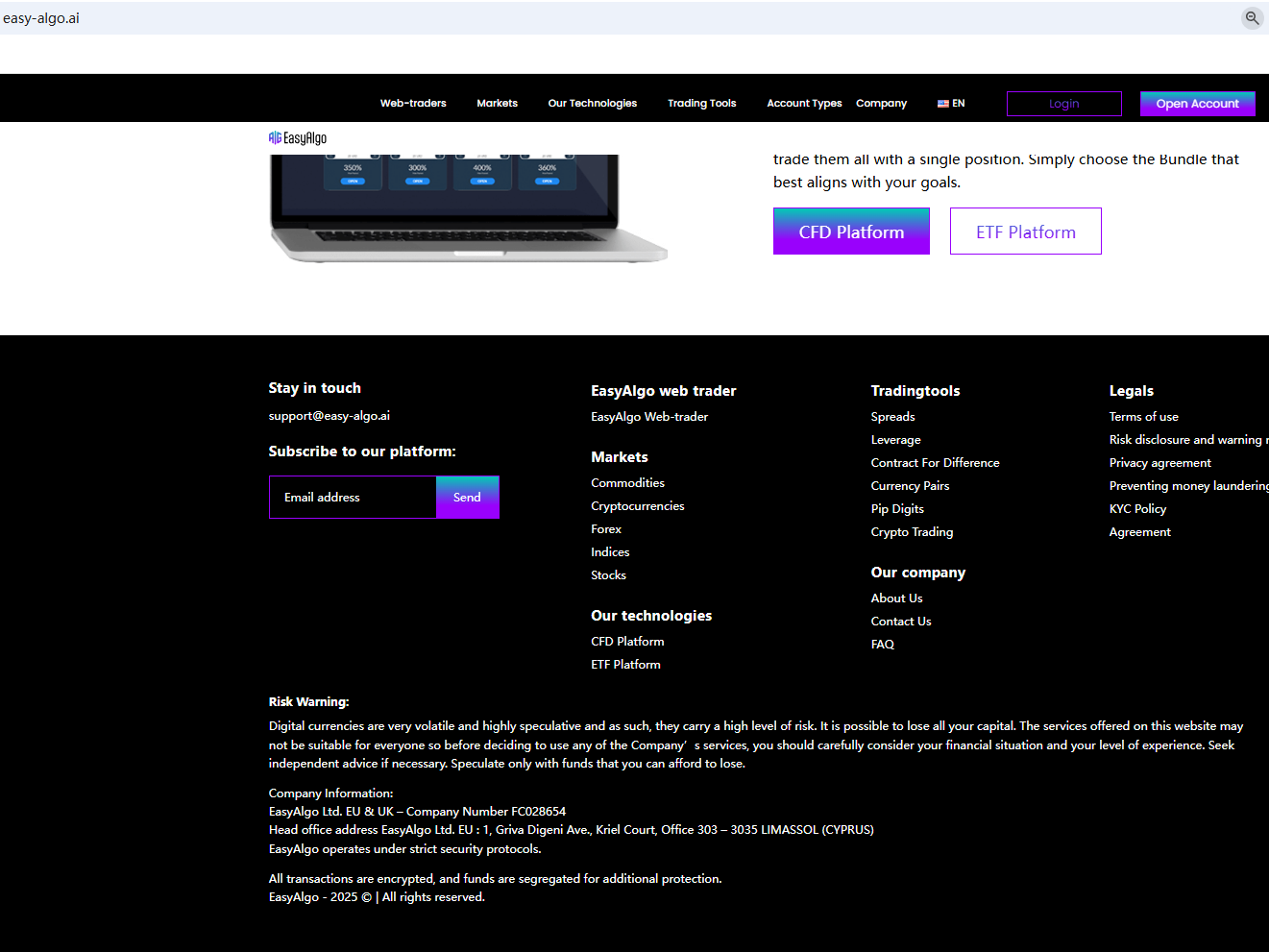Select Account Types in the navbar
Screen dimensions: 1269x952
click(804, 104)
